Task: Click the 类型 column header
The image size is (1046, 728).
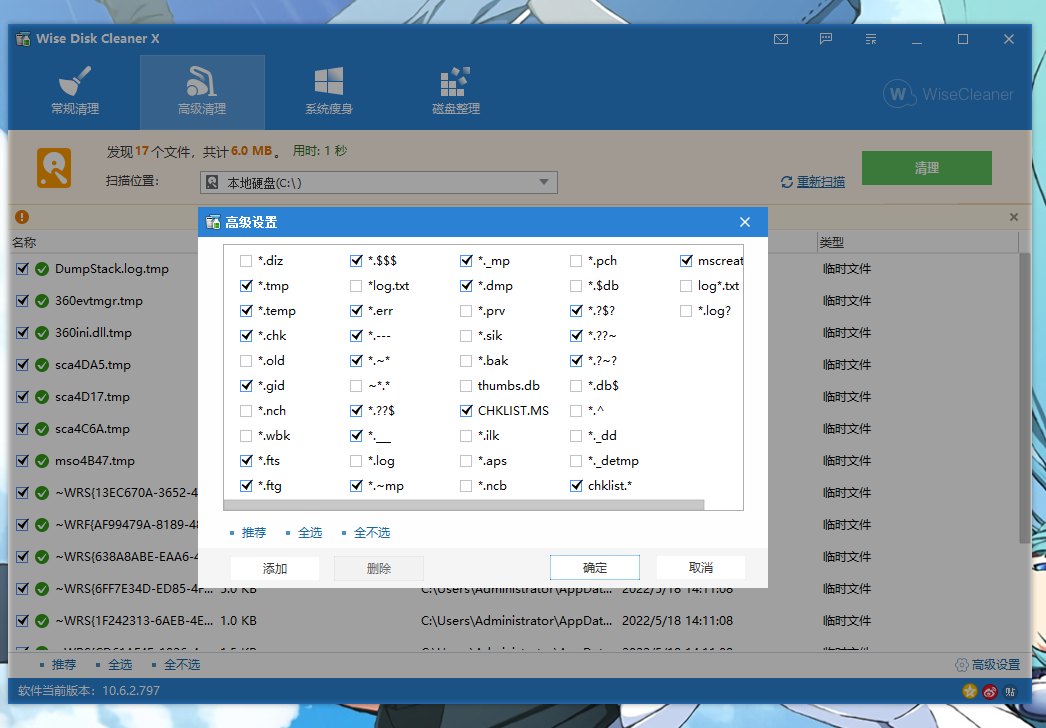Action: pyautogui.click(x=832, y=243)
